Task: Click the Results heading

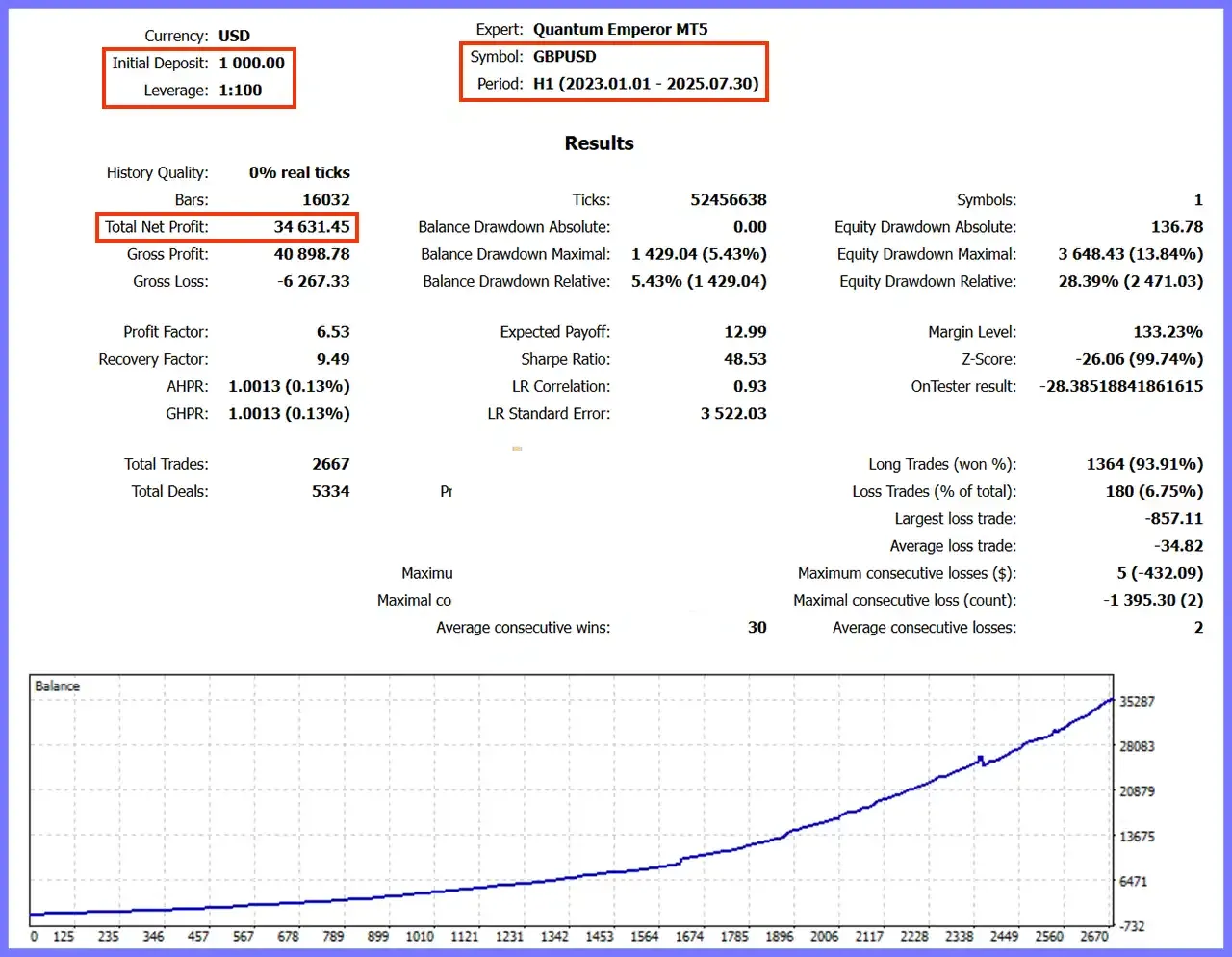Action: (599, 143)
